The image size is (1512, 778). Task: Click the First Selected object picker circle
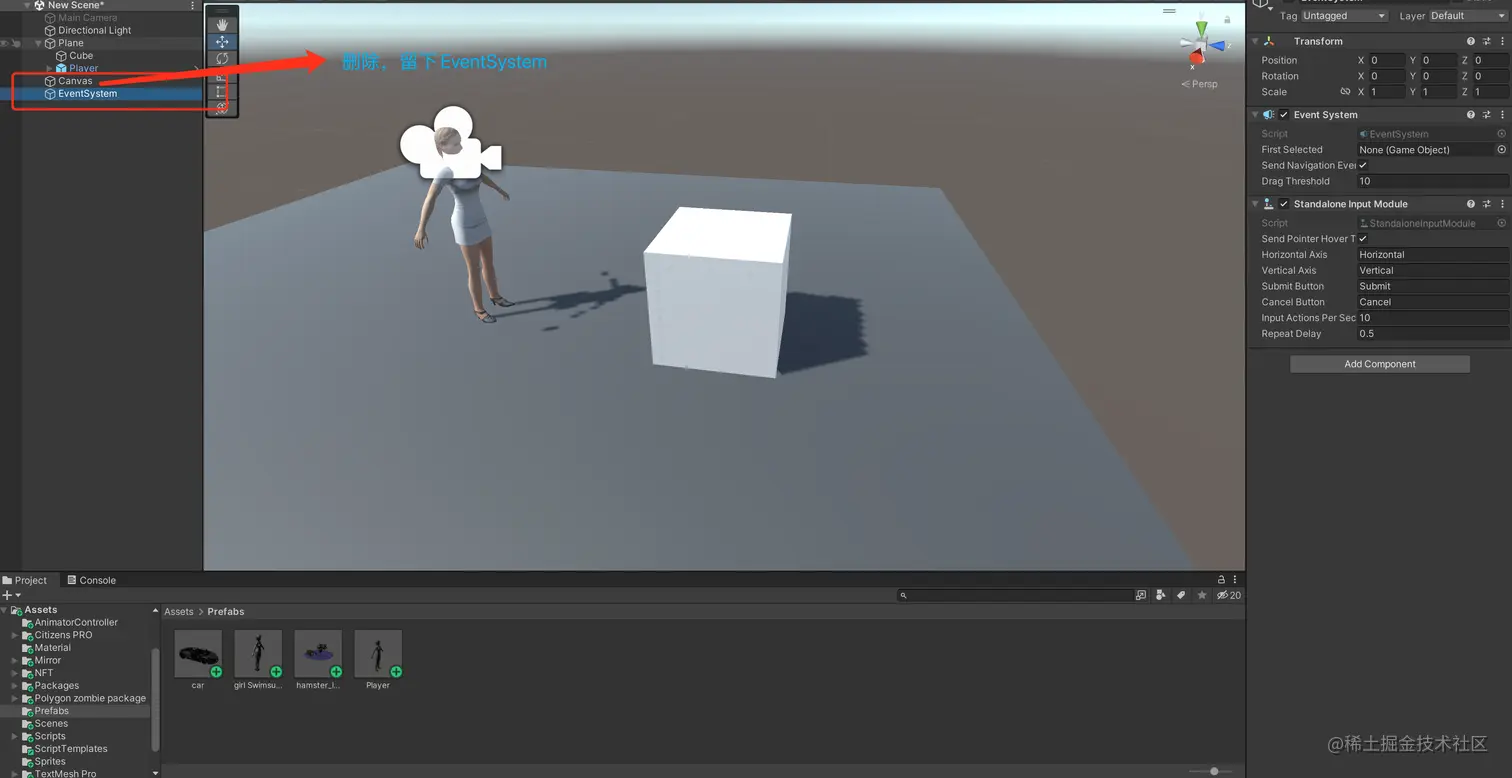click(1501, 149)
